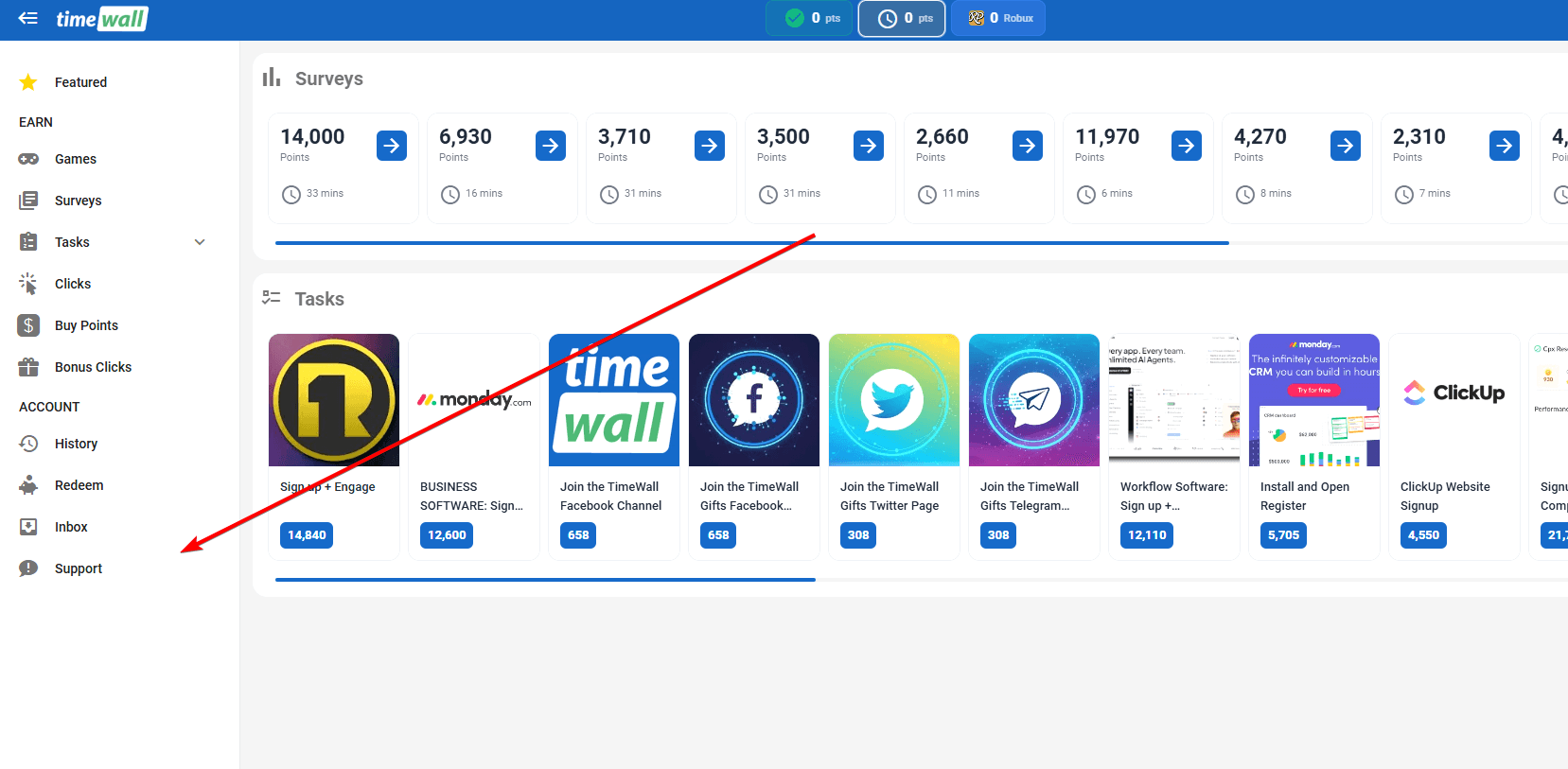The image size is (1568, 769).
Task: Click the 0 Robux balance button
Action: click(998, 18)
